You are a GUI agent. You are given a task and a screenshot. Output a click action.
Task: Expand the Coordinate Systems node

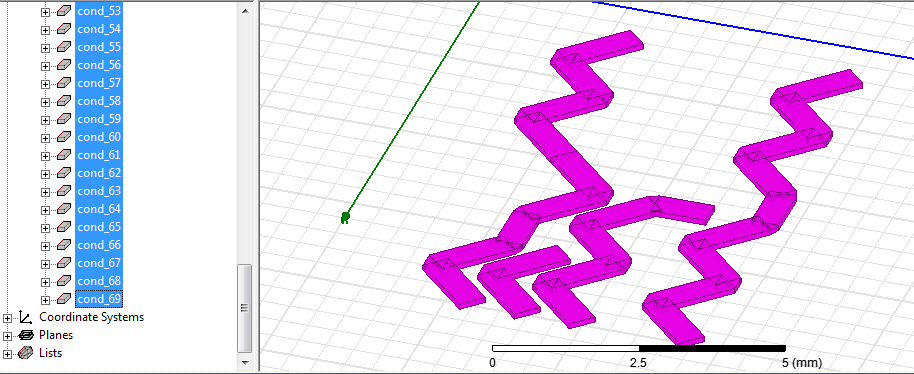[x=8, y=318]
